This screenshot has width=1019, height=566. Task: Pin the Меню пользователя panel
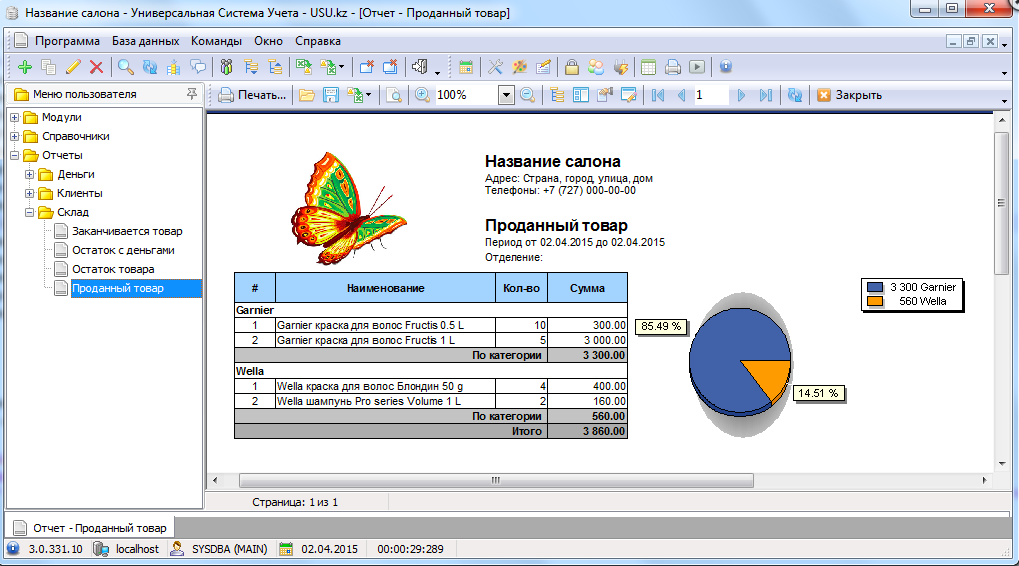tap(192, 94)
